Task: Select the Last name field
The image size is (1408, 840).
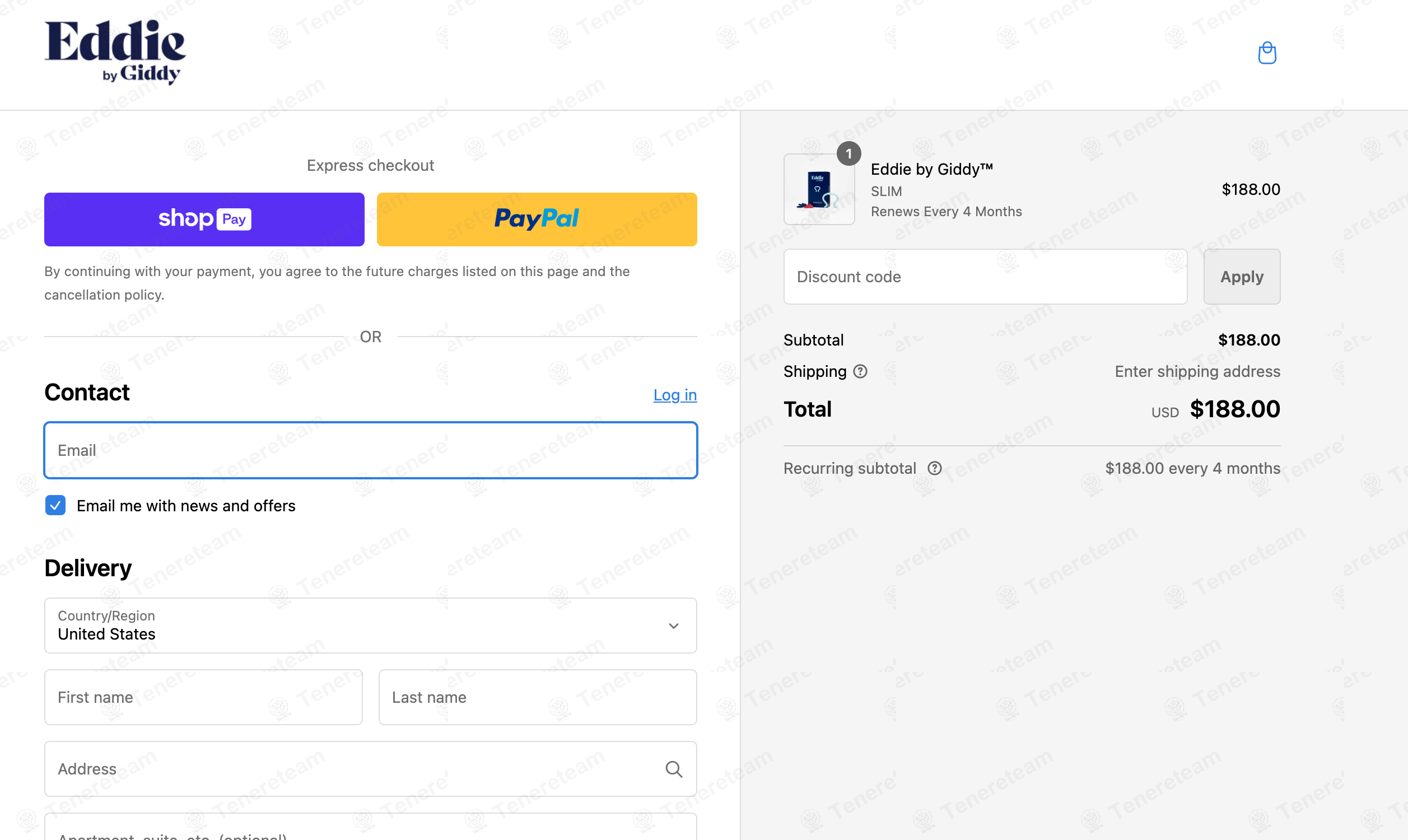Action: [x=538, y=697]
